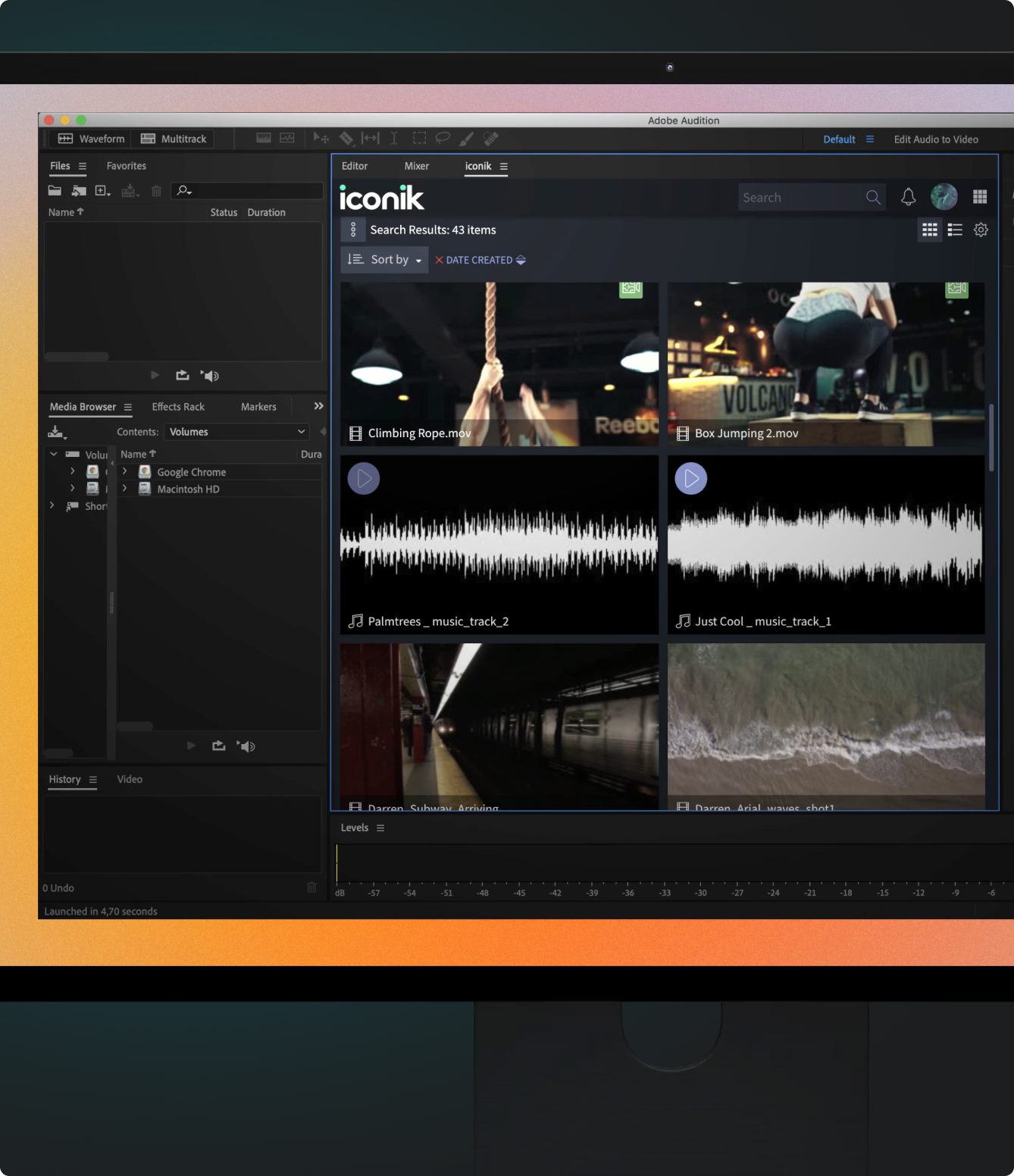1014x1176 pixels.
Task: Click the Open File folder icon
Action: tap(55, 191)
